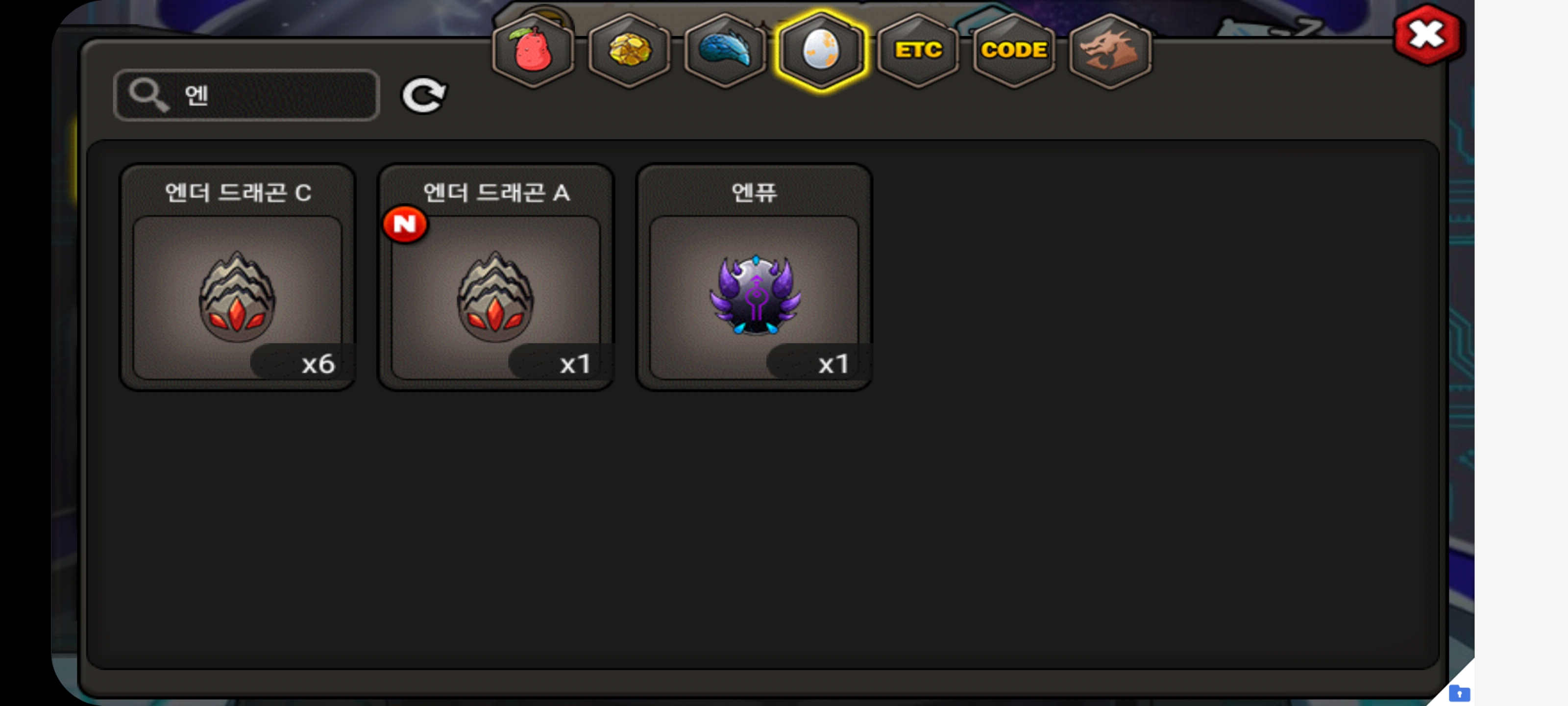
Task: Focus the search field containing 엔
Action: pos(246,95)
